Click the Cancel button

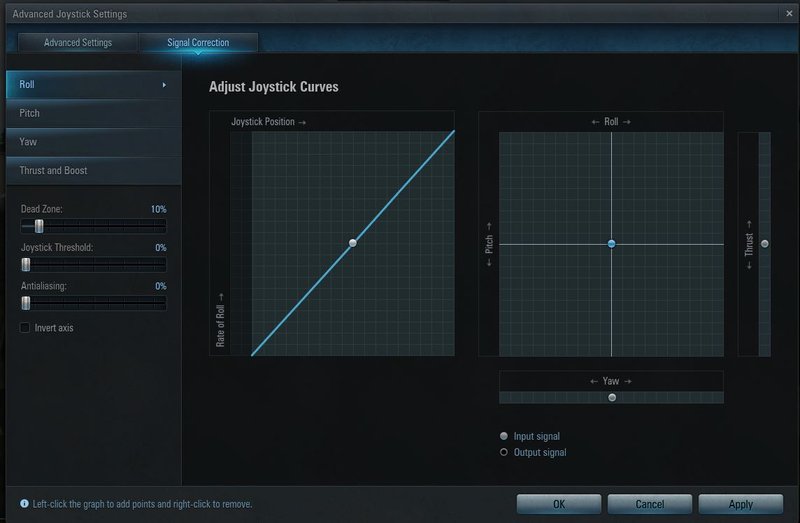point(649,504)
